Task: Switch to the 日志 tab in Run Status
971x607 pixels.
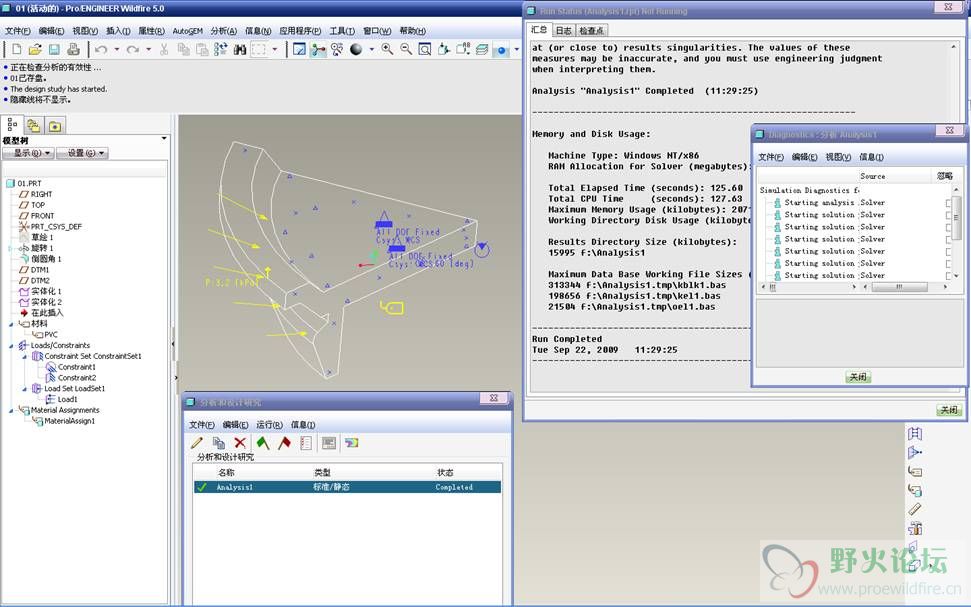Action: coord(564,30)
